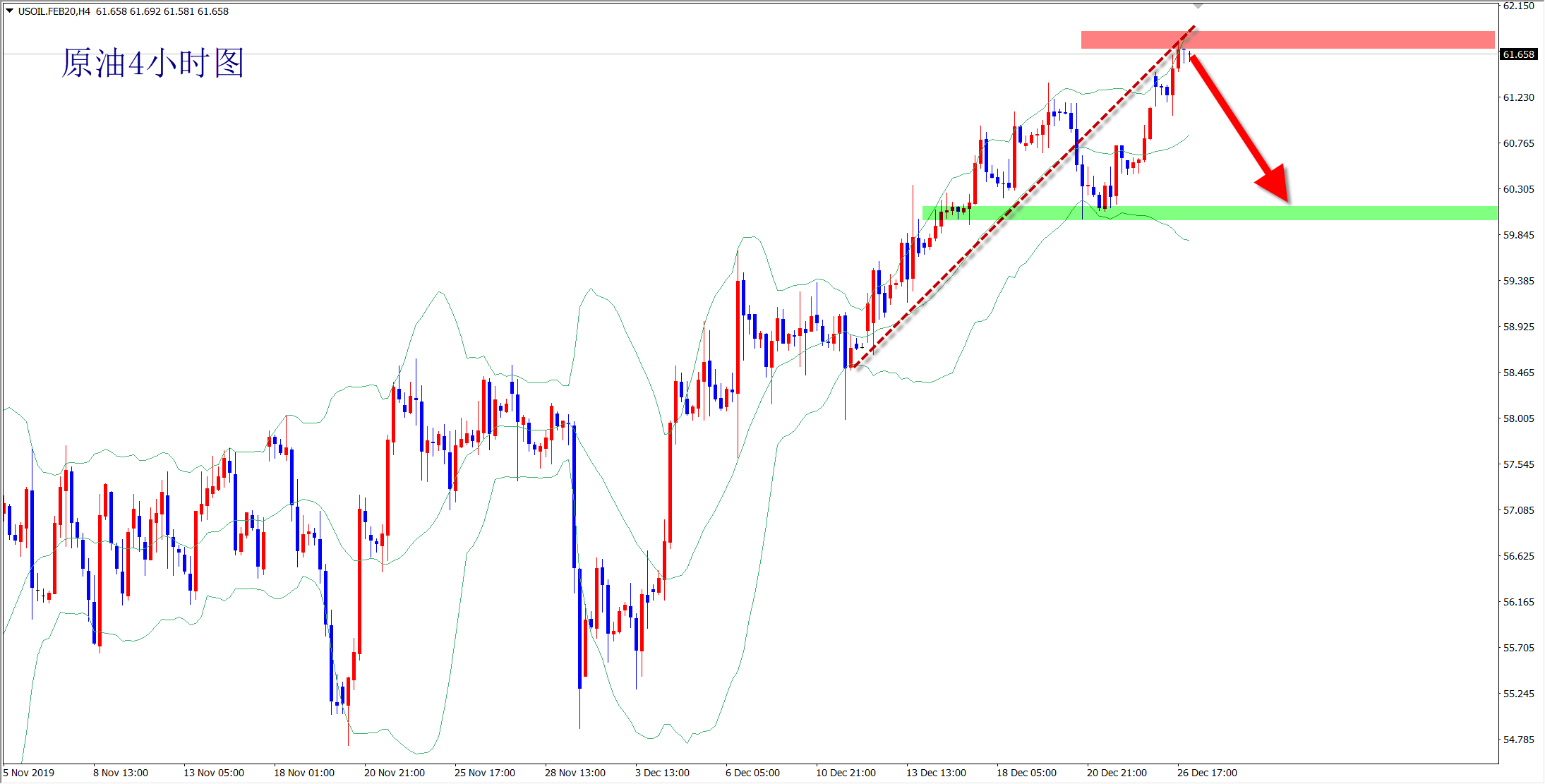Click the 58.005 price scale value
1545x784 pixels.
1519,418
